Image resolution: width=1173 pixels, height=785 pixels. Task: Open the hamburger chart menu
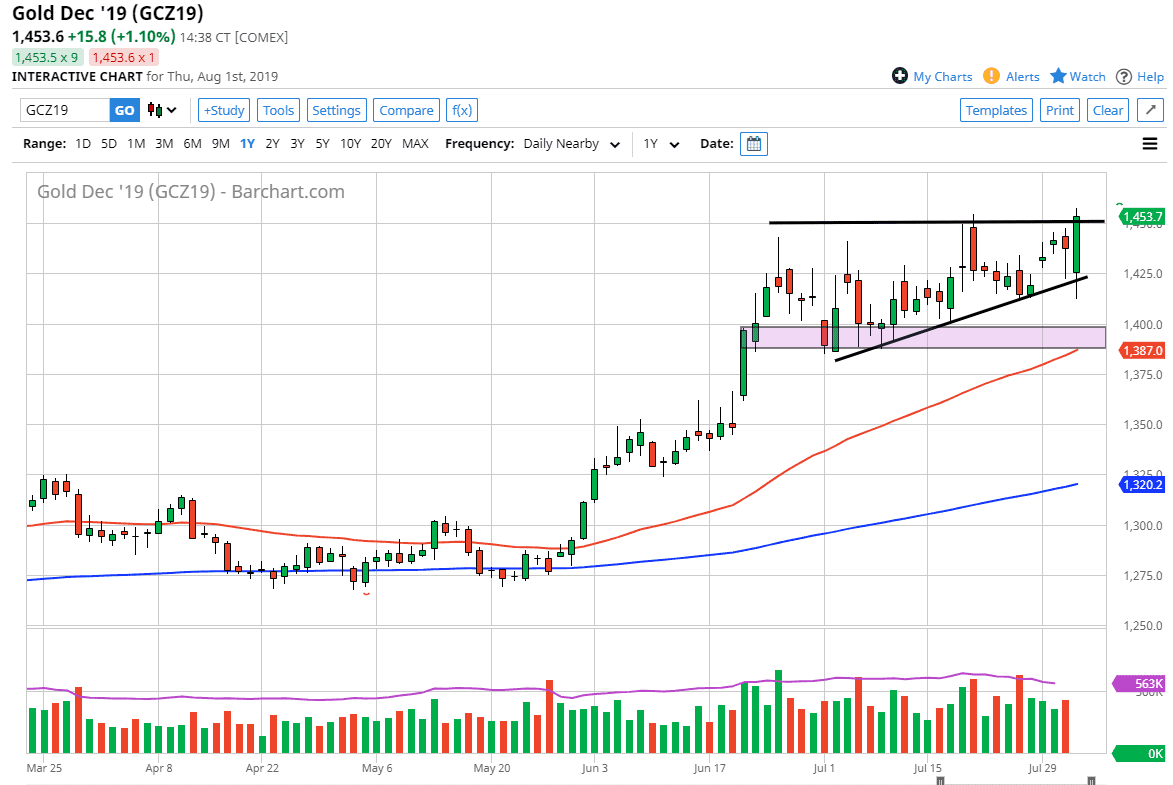[x=1149, y=144]
